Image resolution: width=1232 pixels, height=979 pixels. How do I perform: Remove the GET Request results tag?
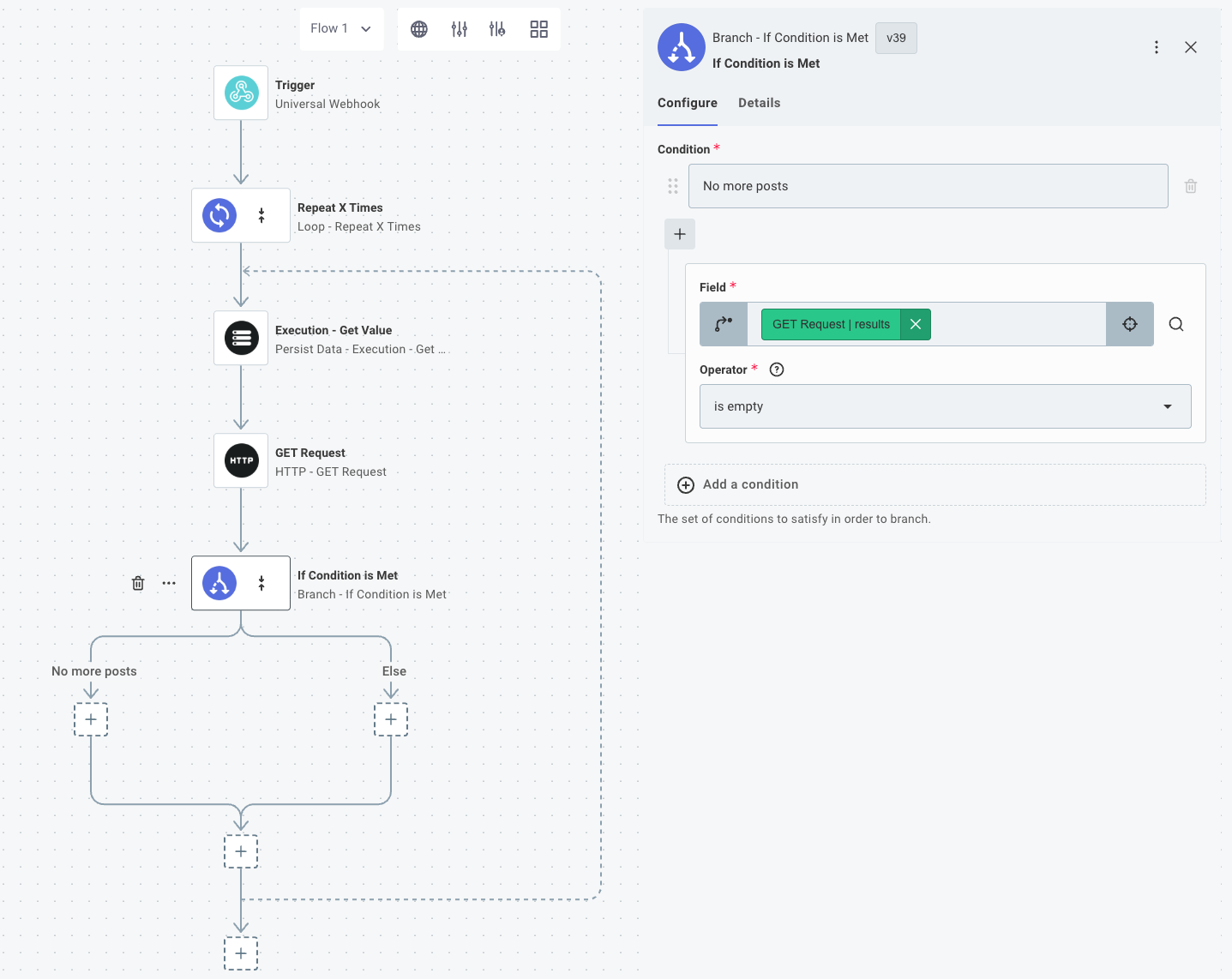click(916, 324)
